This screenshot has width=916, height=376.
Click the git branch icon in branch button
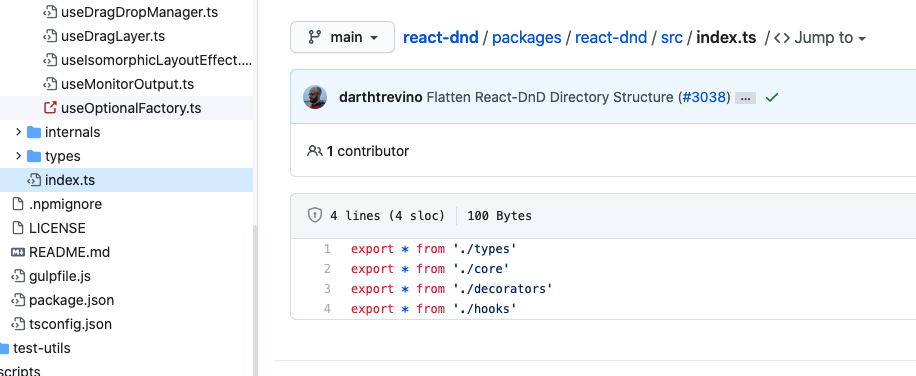click(314, 37)
